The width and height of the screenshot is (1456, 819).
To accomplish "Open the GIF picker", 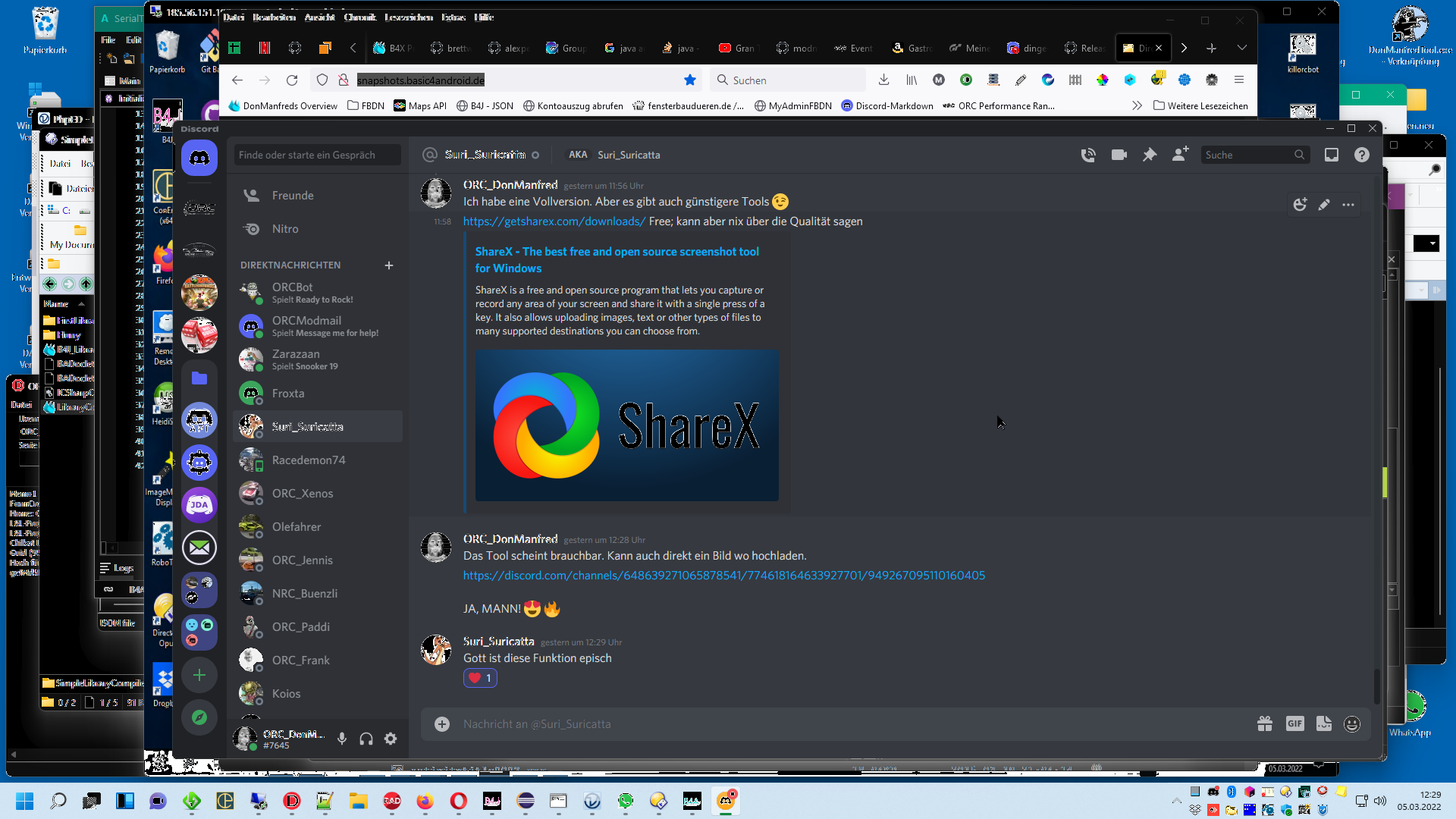I will [x=1294, y=723].
